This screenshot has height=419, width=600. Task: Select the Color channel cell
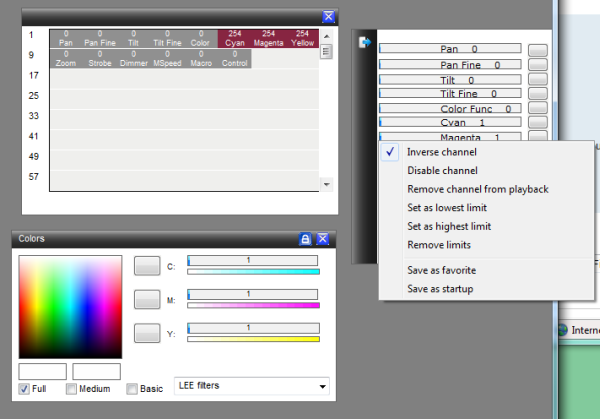(x=201, y=39)
